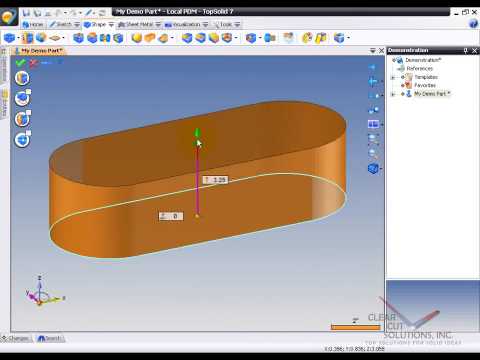Click the orange progress bar at the viewport bottom
Viewport: 480px width, 360px height.
tap(355, 327)
